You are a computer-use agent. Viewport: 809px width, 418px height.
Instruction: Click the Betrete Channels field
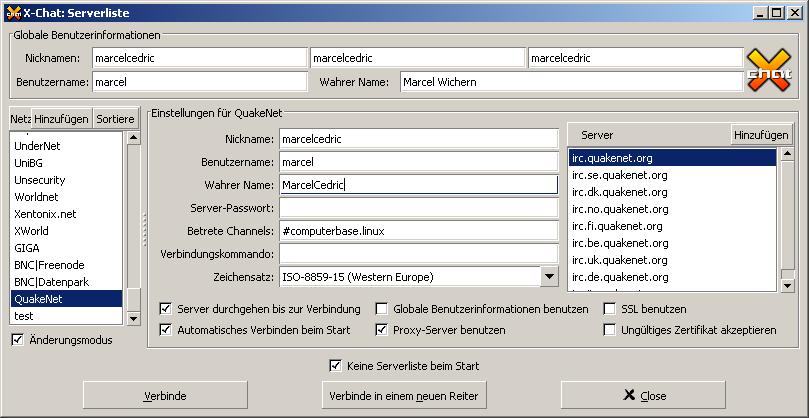point(419,231)
